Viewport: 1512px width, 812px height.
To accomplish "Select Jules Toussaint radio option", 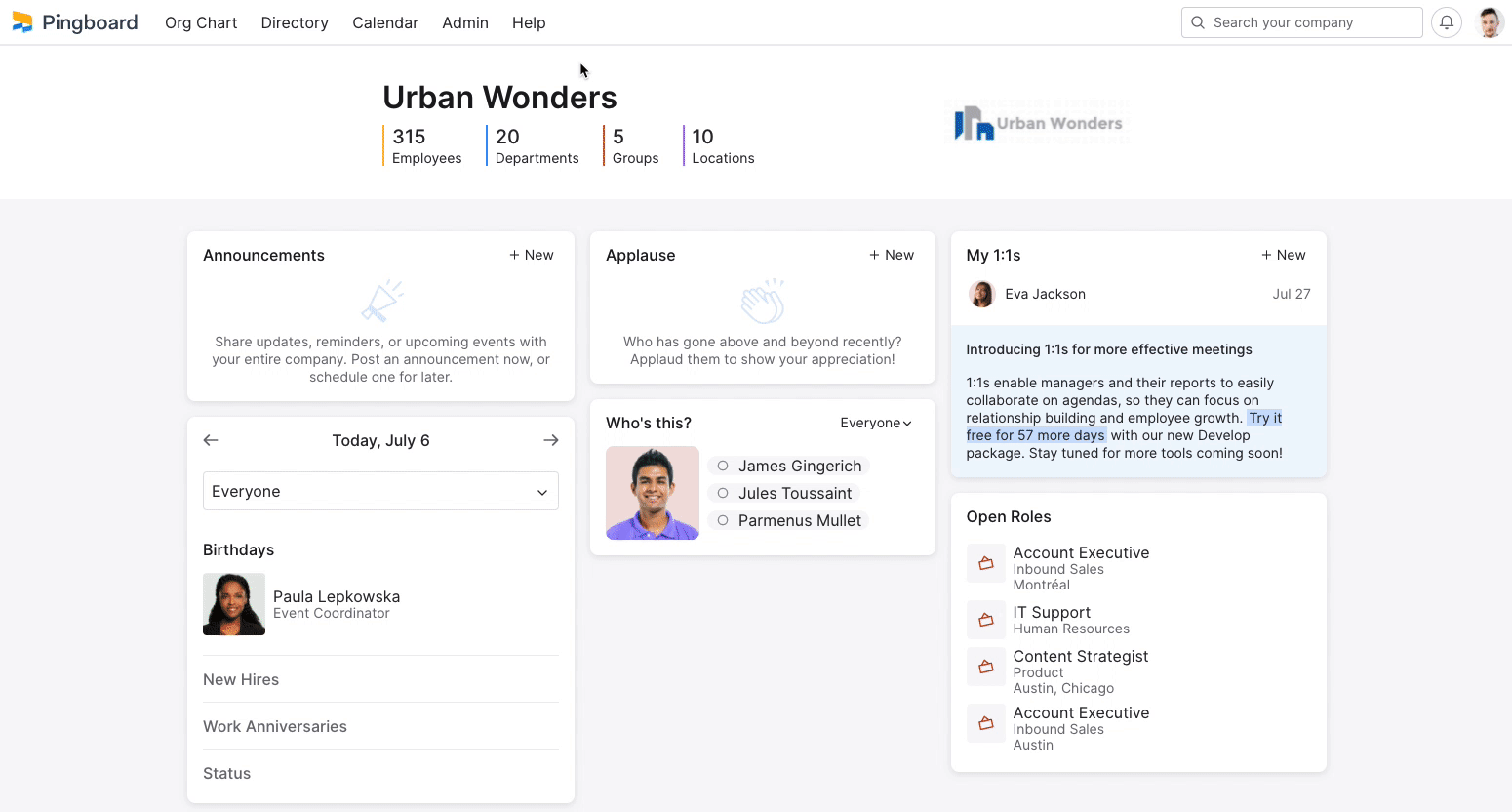I will tap(723, 494).
